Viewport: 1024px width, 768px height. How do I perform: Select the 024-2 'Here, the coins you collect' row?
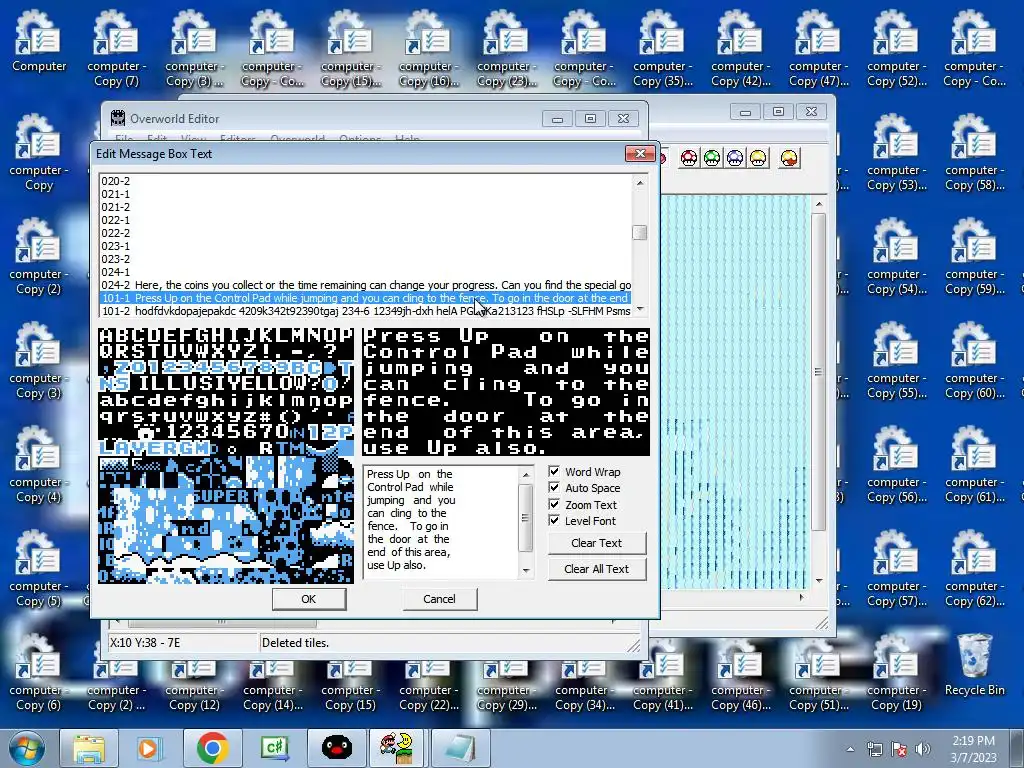coord(366,285)
